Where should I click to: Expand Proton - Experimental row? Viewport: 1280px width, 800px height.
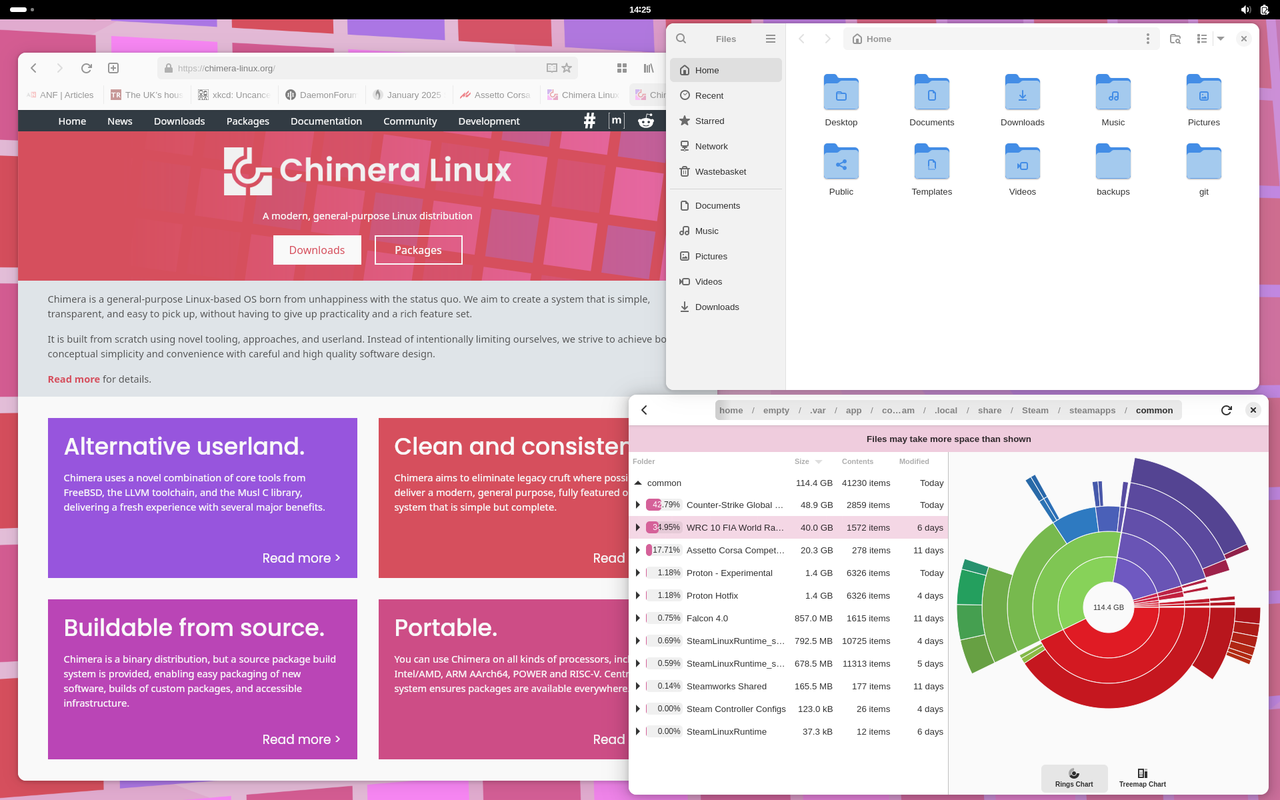[638, 573]
